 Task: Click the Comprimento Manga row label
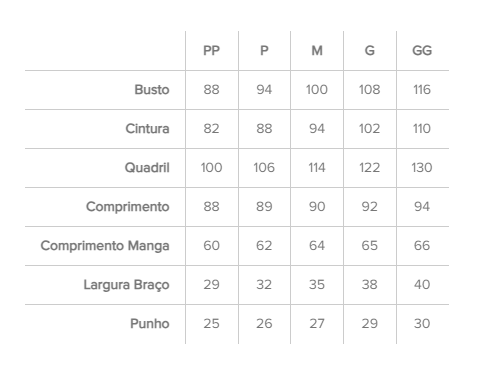pos(105,246)
